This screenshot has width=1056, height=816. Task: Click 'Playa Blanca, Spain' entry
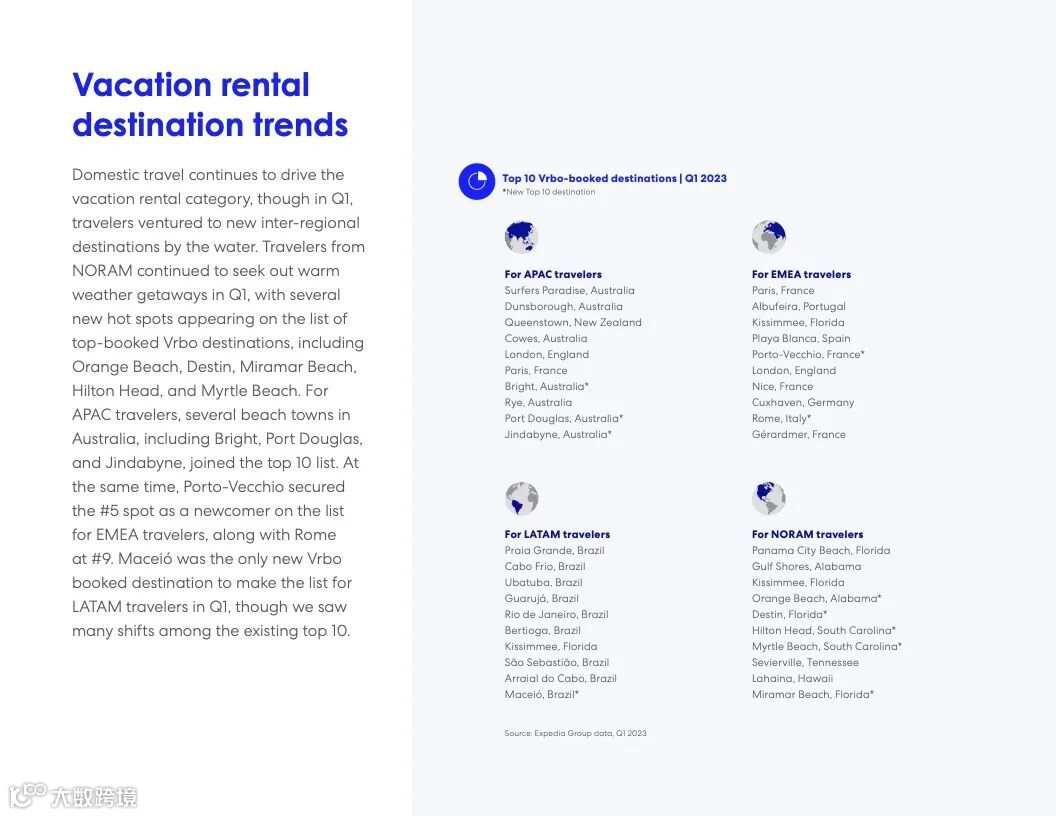(801, 339)
